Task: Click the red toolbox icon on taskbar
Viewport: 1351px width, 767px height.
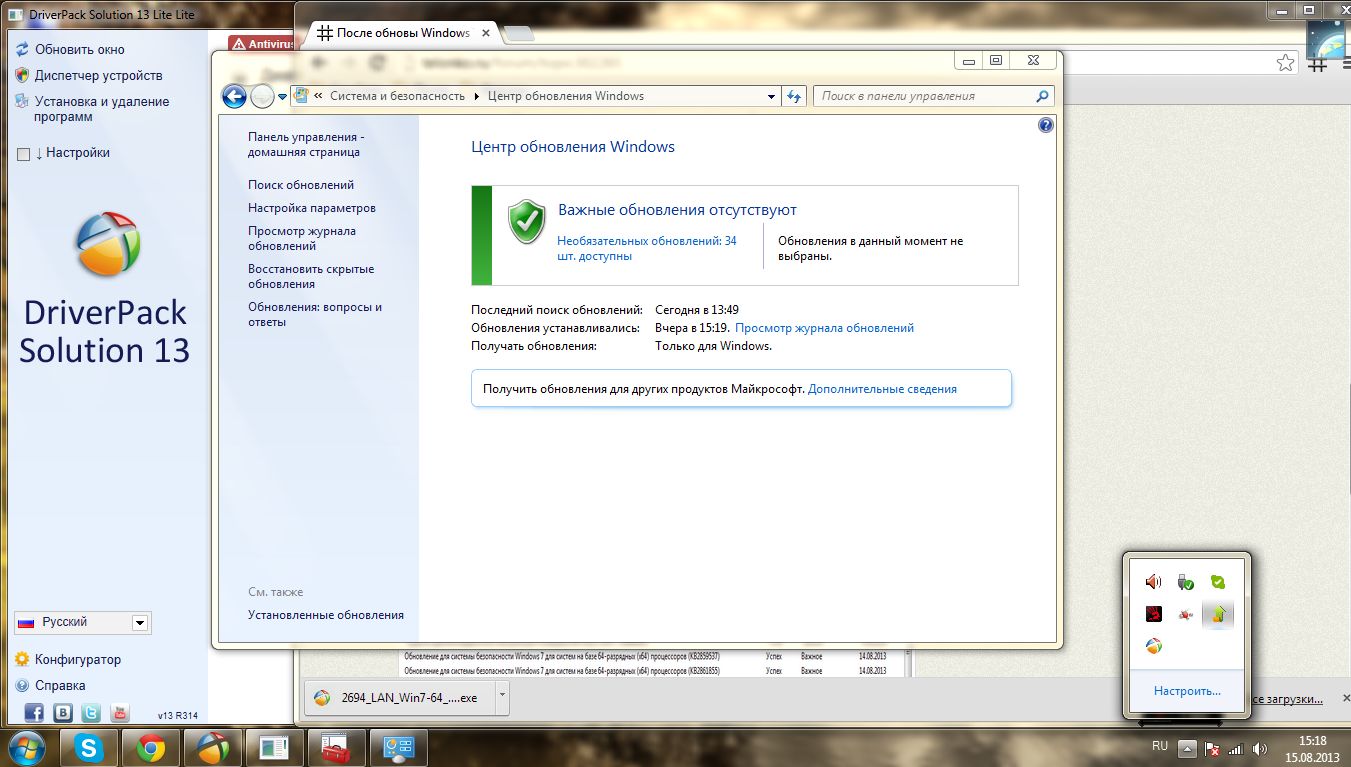Action: pyautogui.click(x=336, y=747)
